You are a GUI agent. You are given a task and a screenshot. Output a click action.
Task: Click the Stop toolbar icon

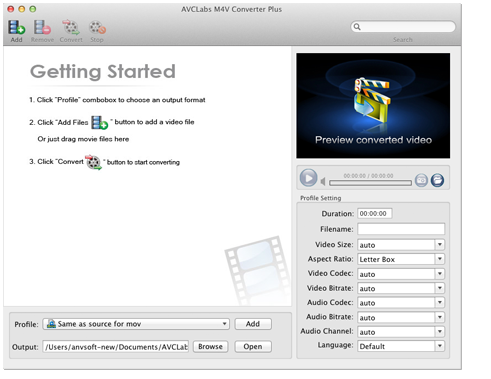click(x=97, y=28)
